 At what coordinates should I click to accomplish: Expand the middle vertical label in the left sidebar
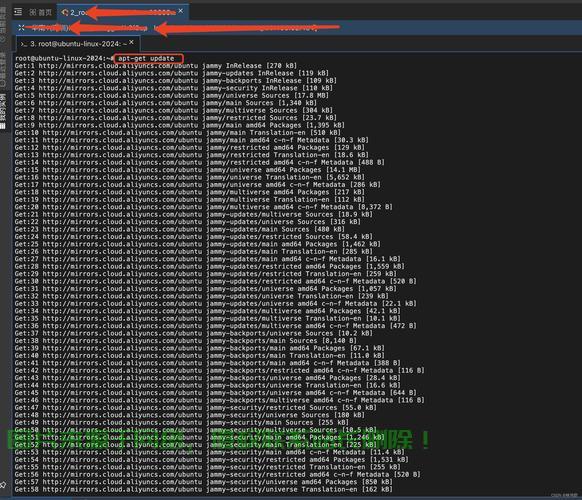[3, 68]
